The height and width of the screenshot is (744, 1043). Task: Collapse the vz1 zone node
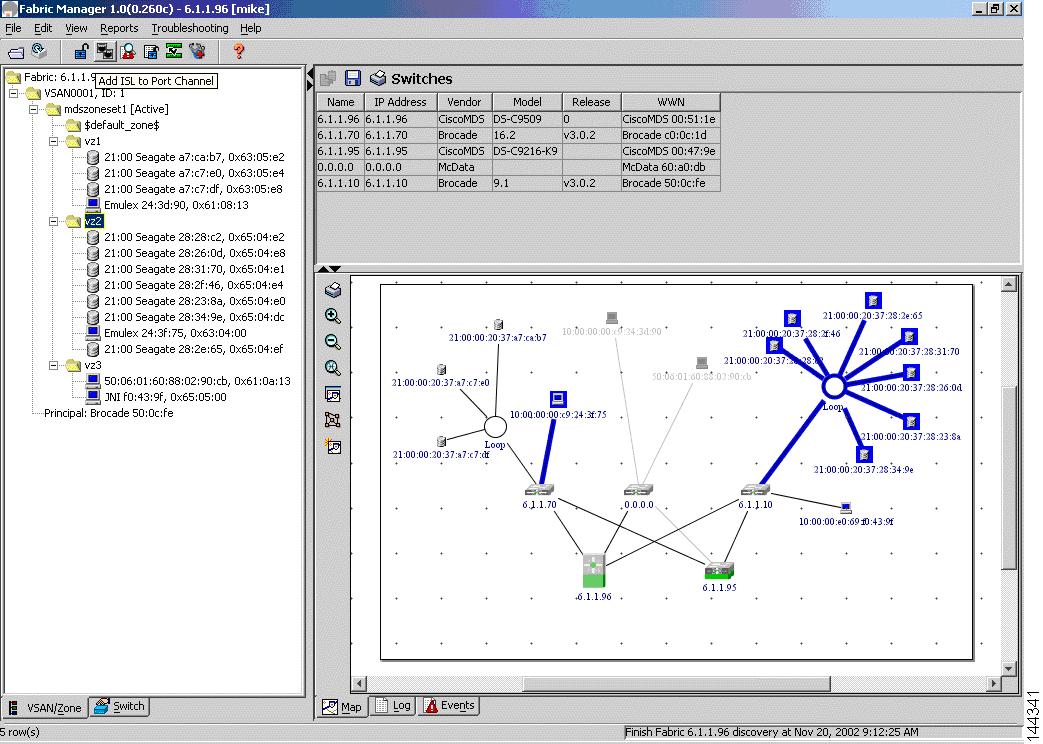(53, 141)
